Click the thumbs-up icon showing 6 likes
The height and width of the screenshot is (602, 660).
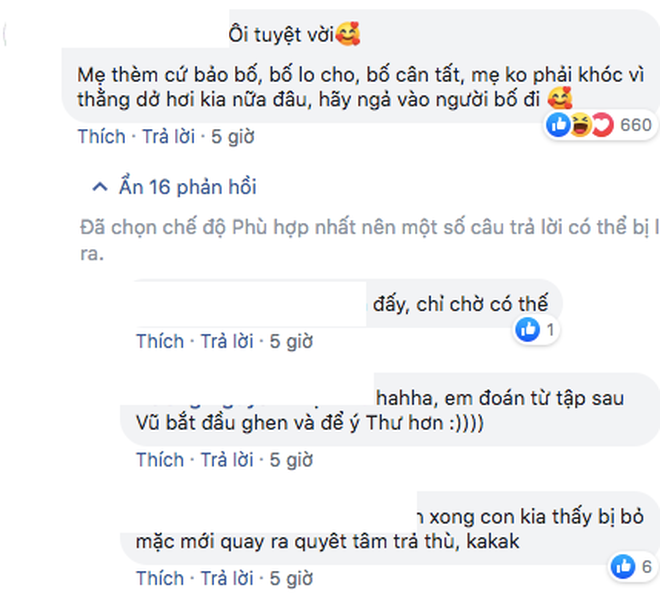(x=623, y=566)
